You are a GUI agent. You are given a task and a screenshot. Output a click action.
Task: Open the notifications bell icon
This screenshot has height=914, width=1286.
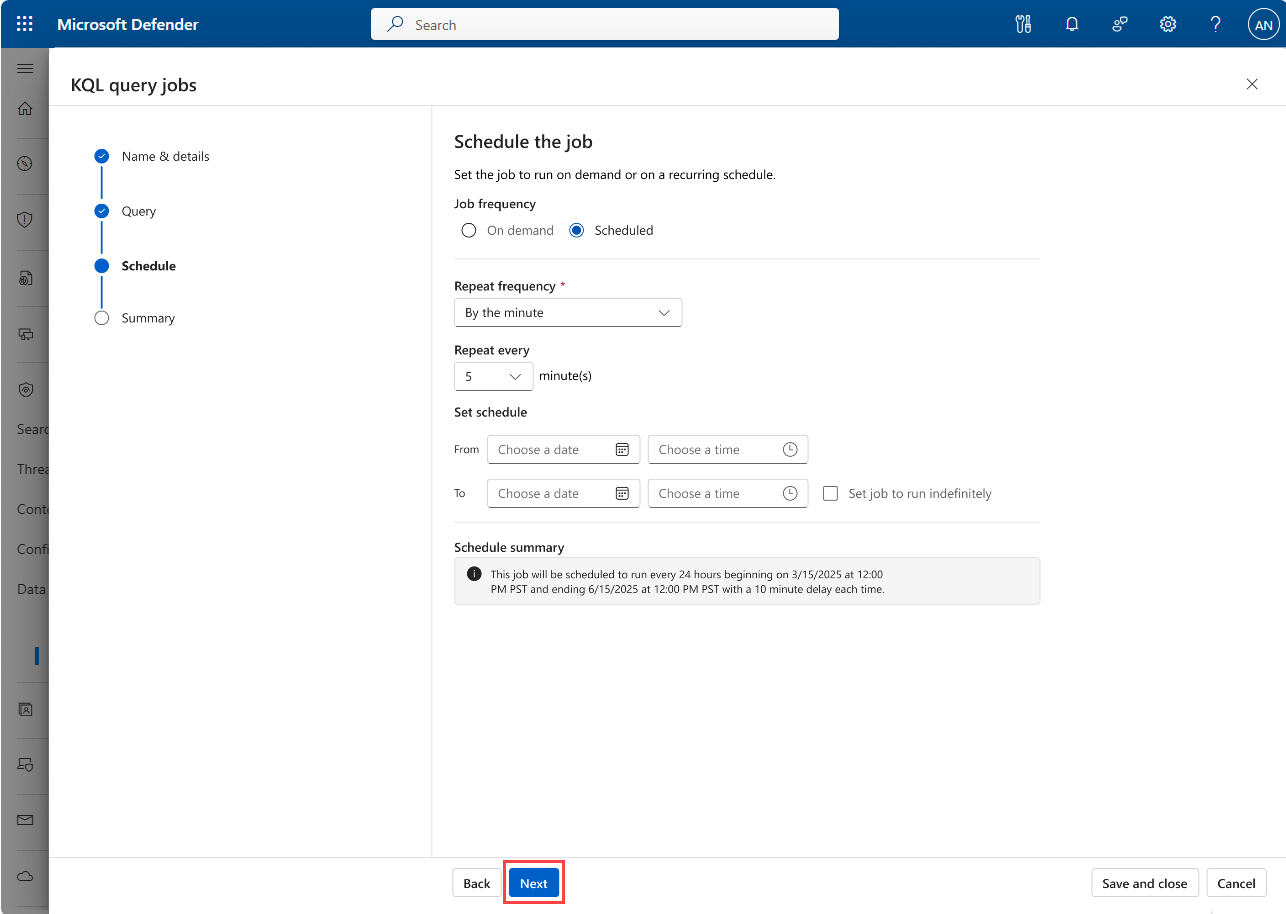tap(1072, 24)
